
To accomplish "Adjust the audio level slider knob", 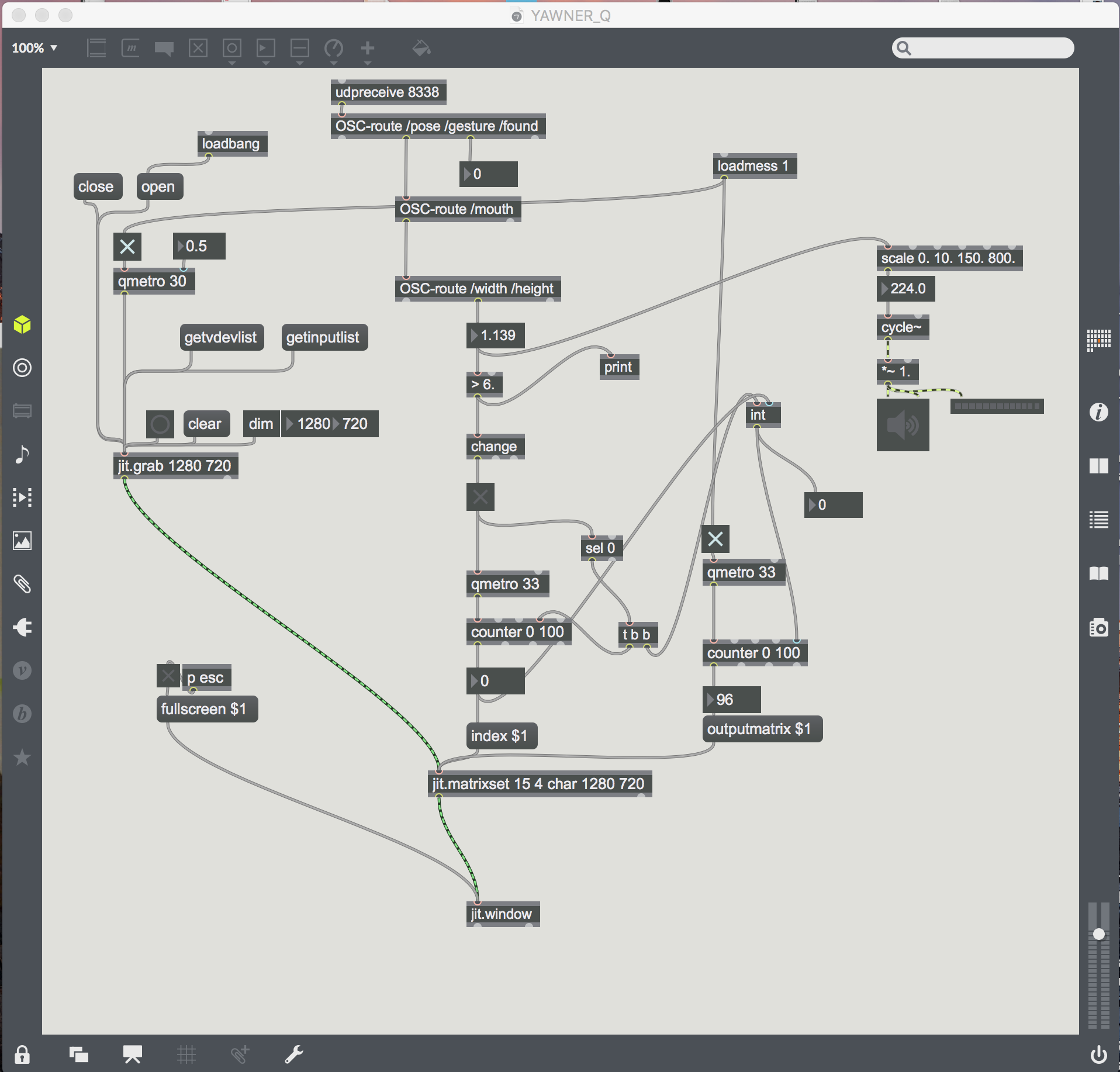I will coord(1098,934).
